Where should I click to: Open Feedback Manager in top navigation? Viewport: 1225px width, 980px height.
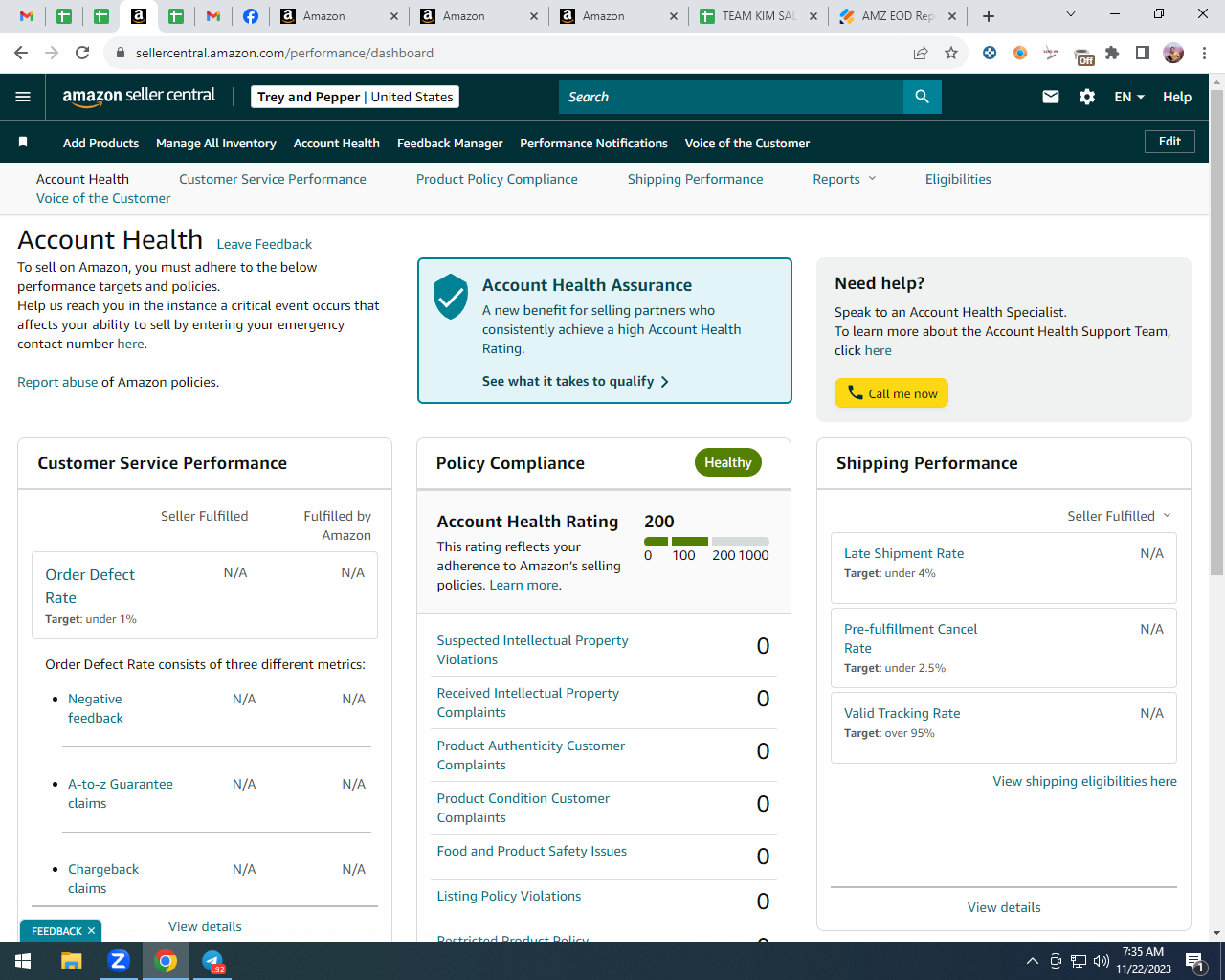(x=450, y=143)
